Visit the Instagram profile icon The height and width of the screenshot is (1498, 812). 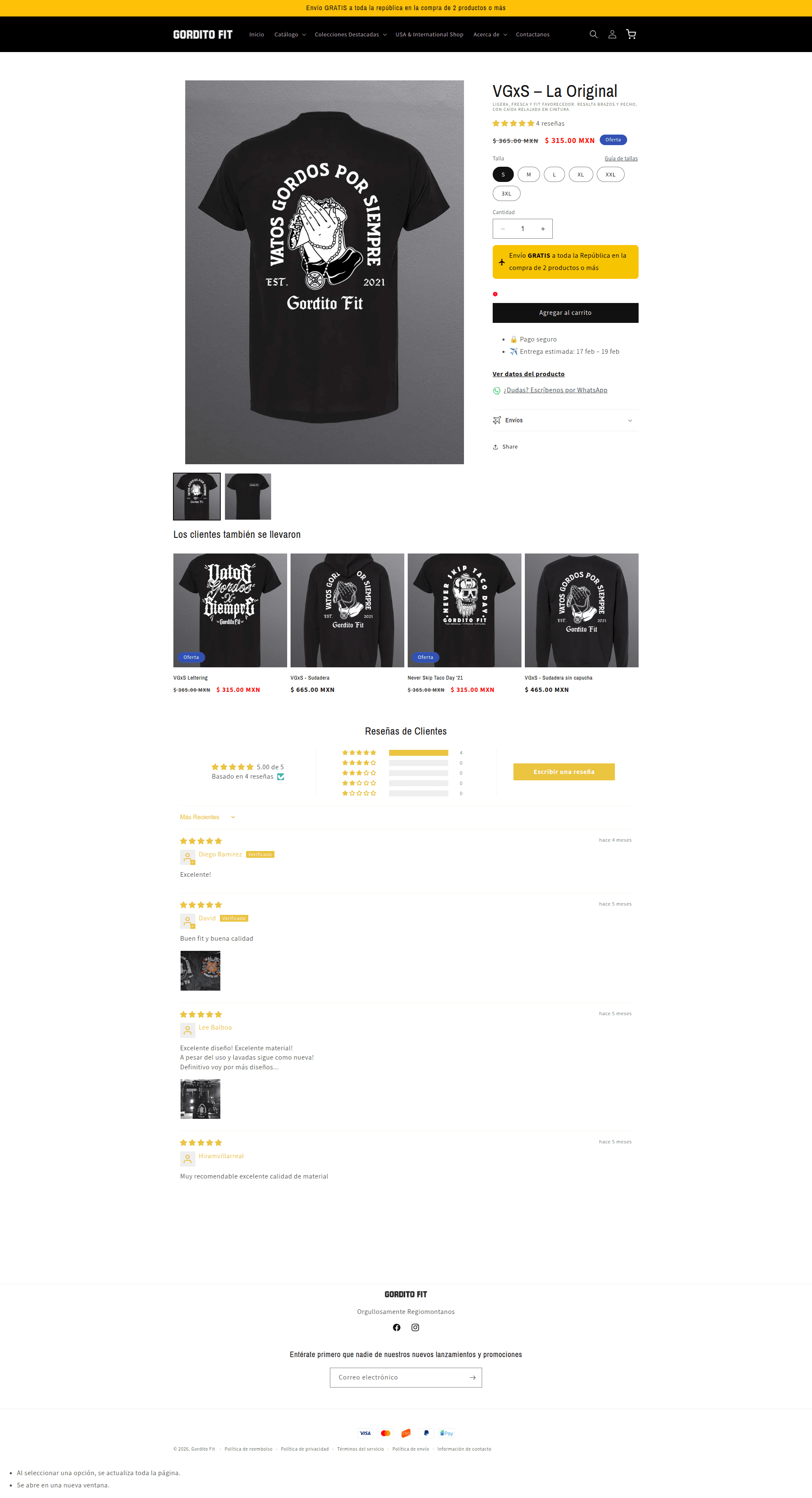point(415,1327)
